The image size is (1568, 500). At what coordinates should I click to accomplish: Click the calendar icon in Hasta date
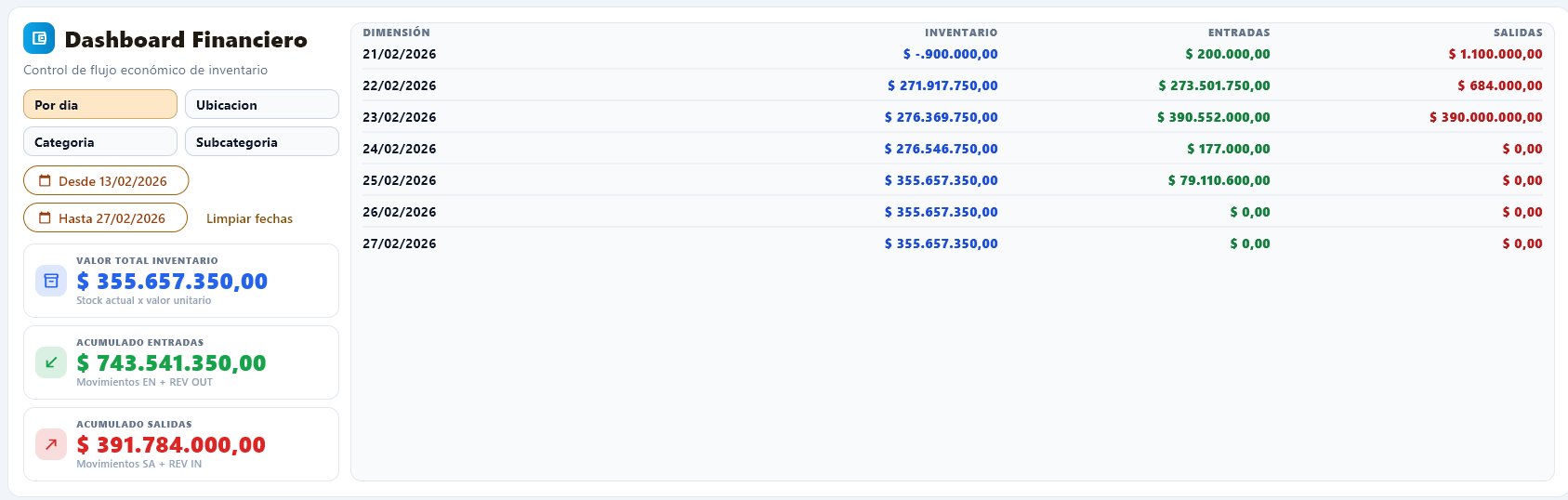[x=45, y=218]
